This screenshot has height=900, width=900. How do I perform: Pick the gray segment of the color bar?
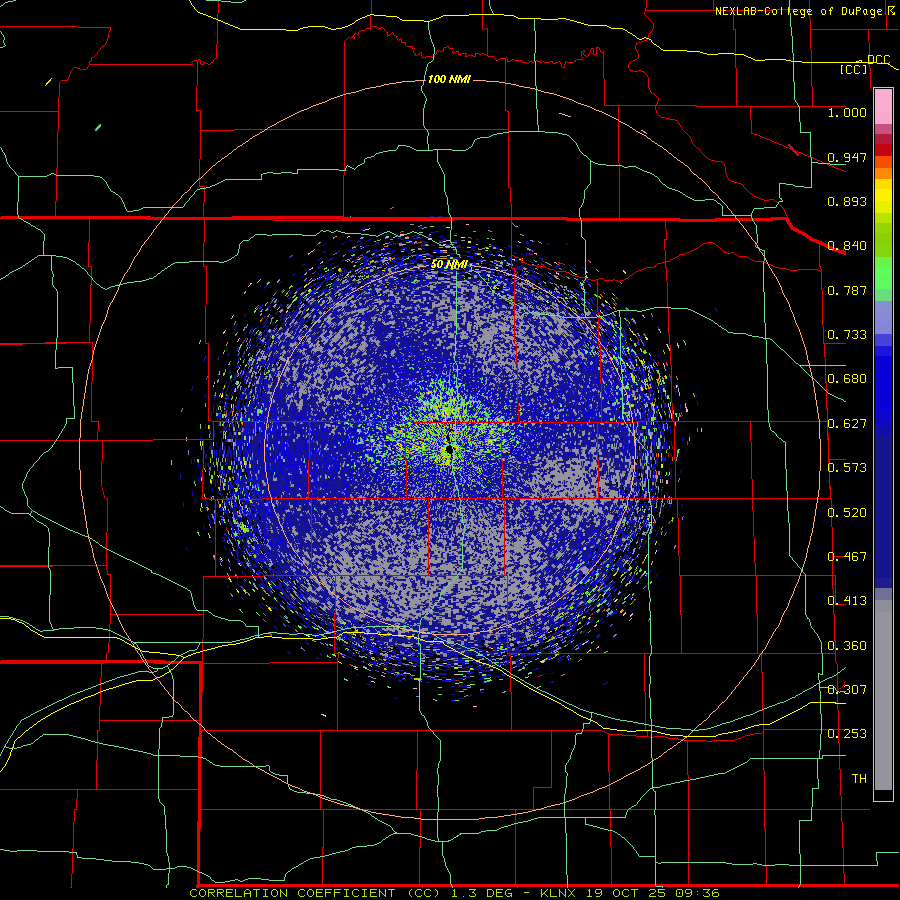pyautogui.click(x=883, y=695)
